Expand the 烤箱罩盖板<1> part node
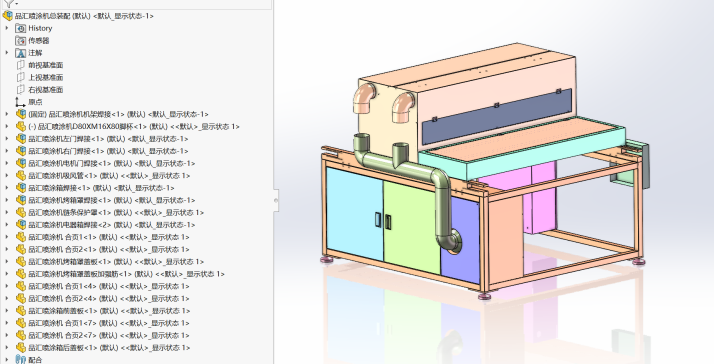Image resolution: width=714 pixels, height=364 pixels. point(7,262)
